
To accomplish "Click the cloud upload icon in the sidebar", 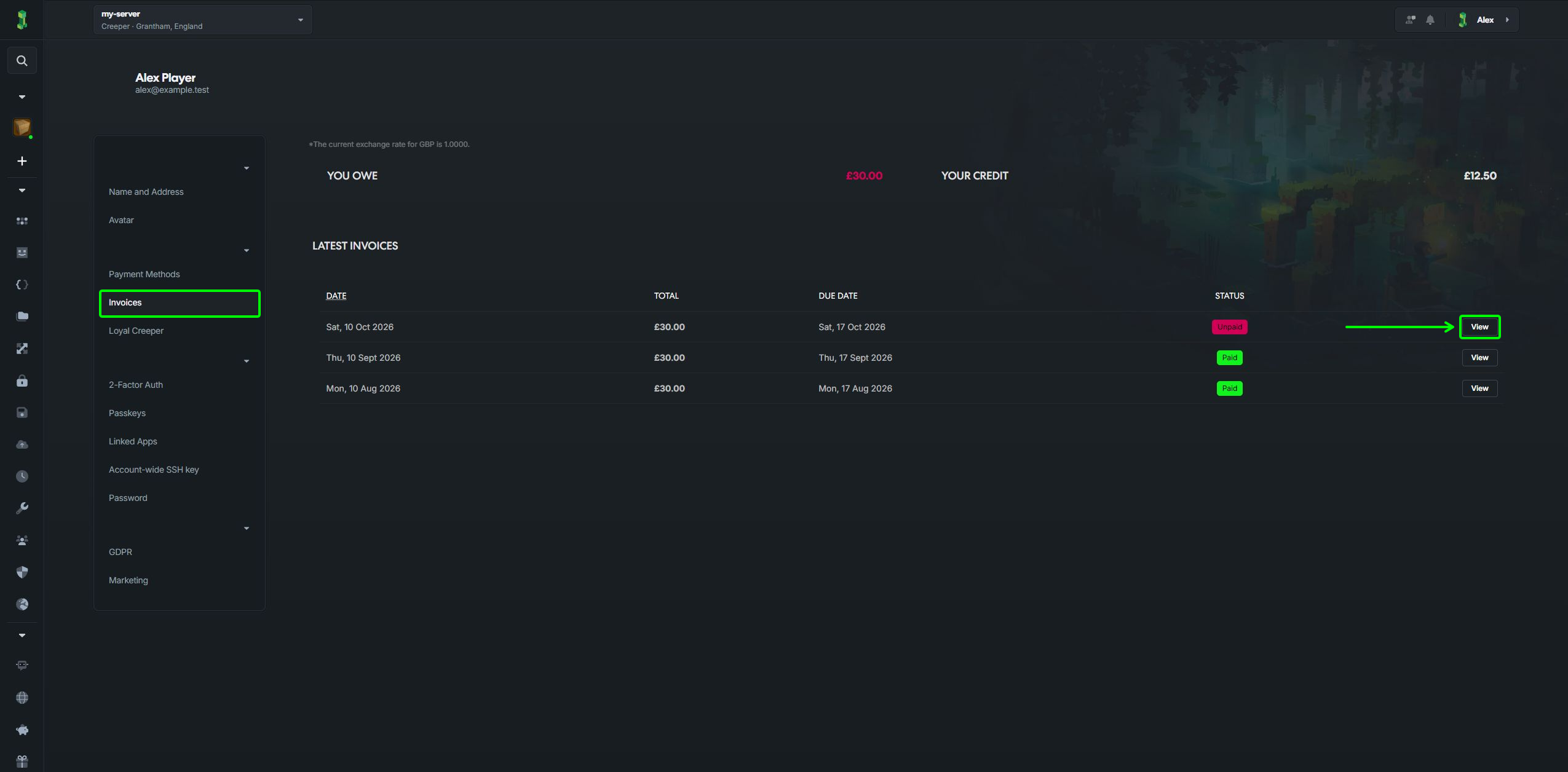I will coord(22,444).
